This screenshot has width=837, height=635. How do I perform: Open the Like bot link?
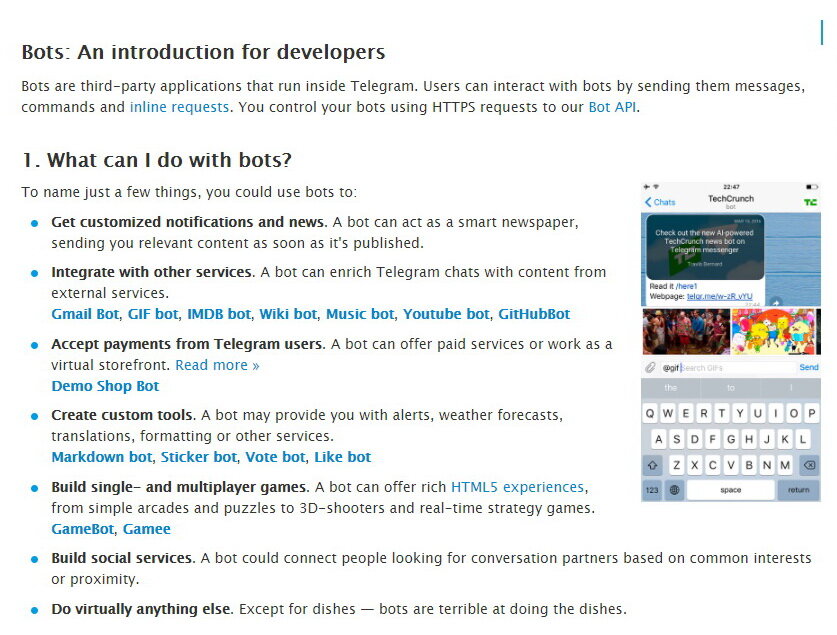[343, 457]
